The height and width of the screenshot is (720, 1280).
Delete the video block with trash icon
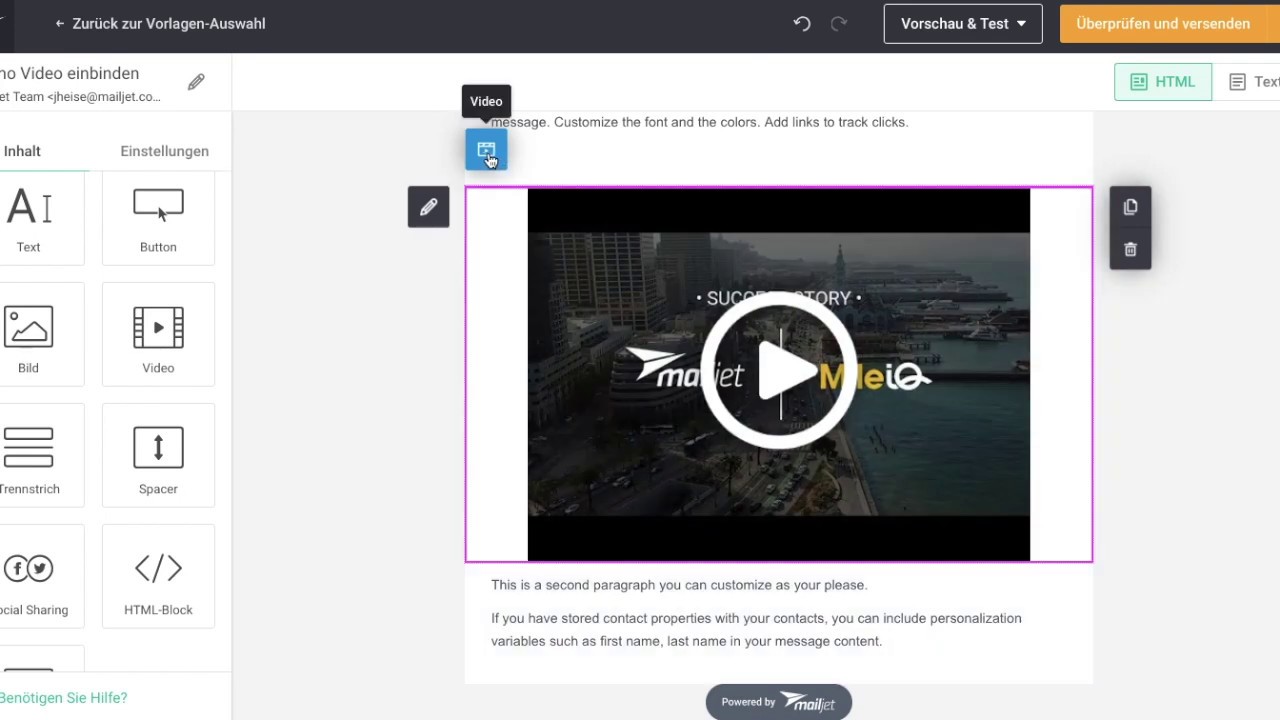pyautogui.click(x=1130, y=249)
